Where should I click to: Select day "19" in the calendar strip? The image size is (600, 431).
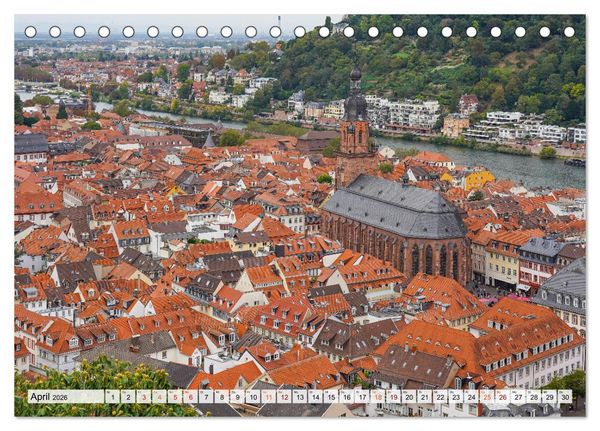[x=394, y=397]
